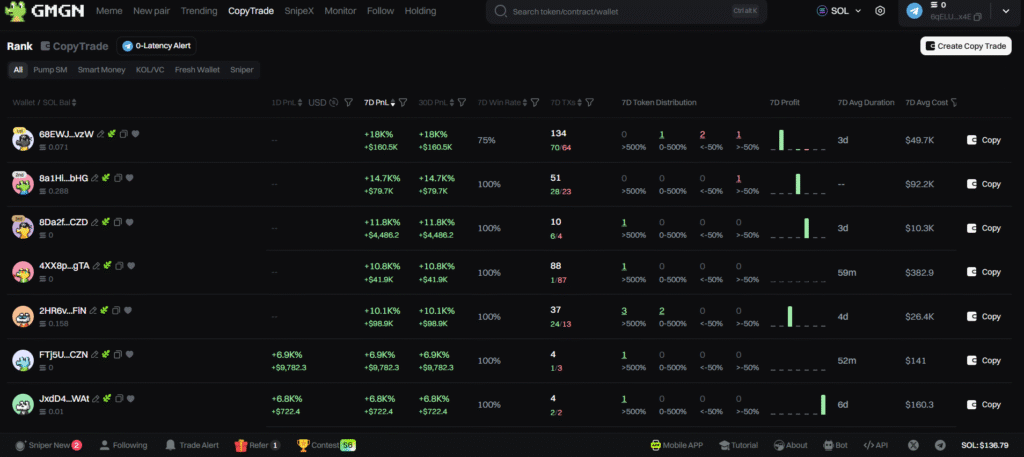Open the Meme menu item
1024x457 pixels.
109,11
